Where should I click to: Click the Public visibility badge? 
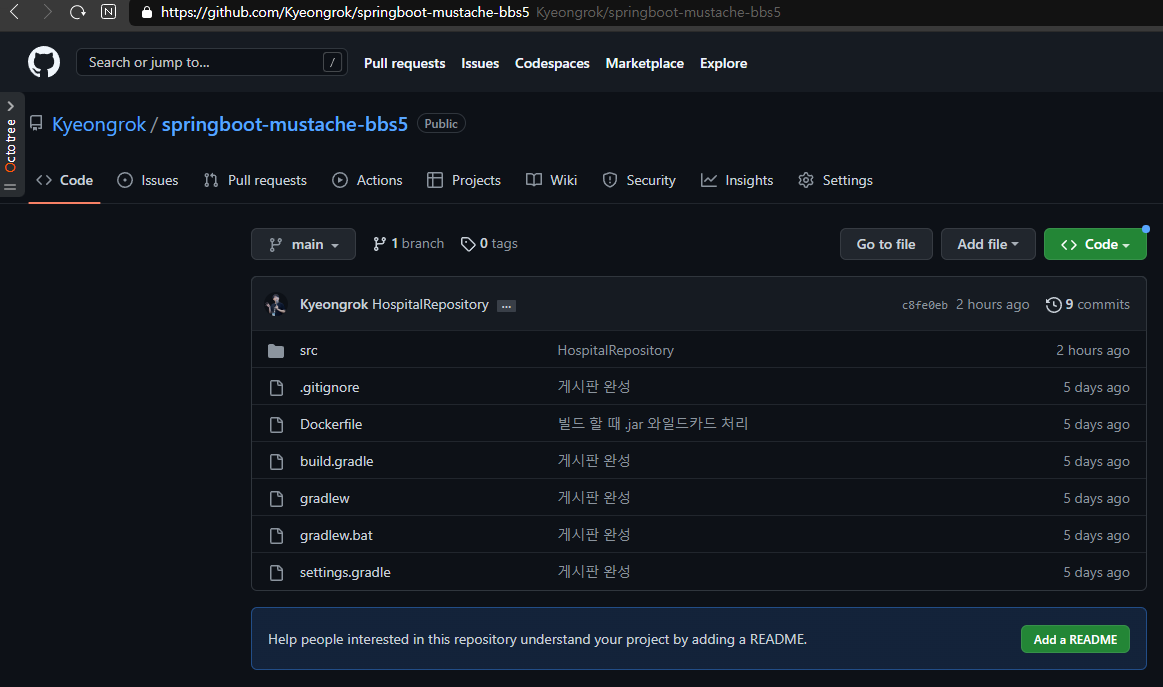[x=441, y=123]
